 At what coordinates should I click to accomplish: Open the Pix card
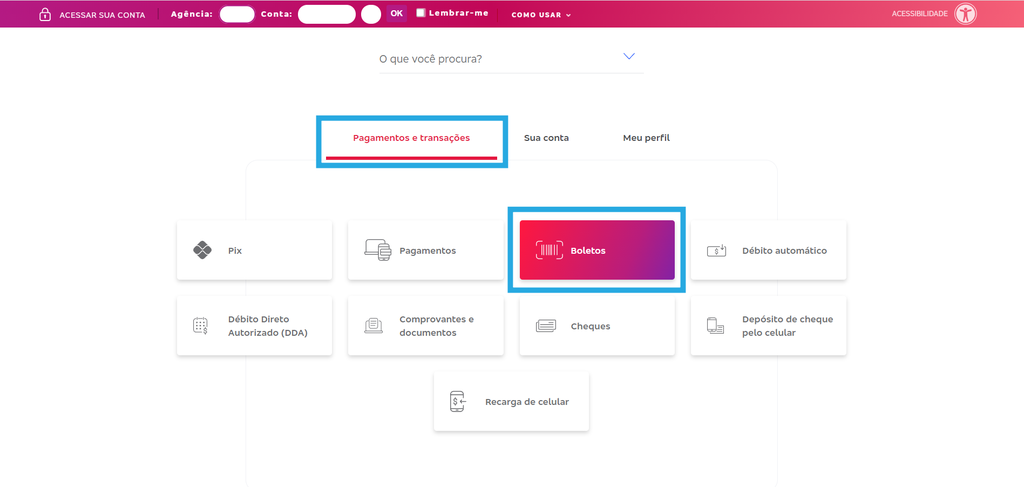coord(254,251)
